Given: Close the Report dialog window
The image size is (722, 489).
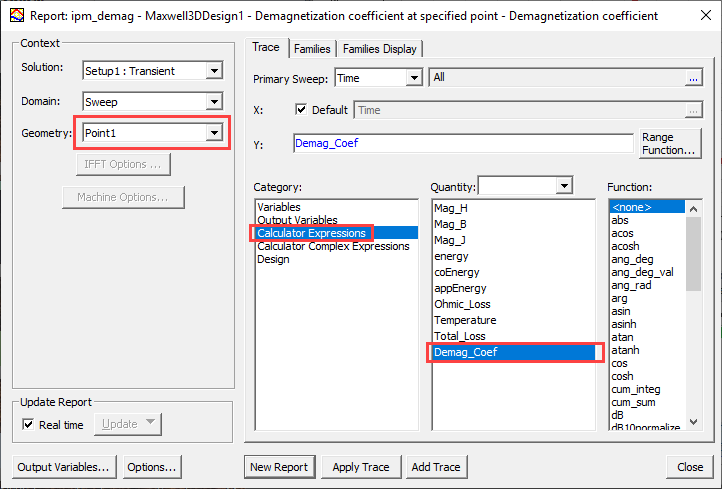Looking at the screenshot, I should [705, 16].
